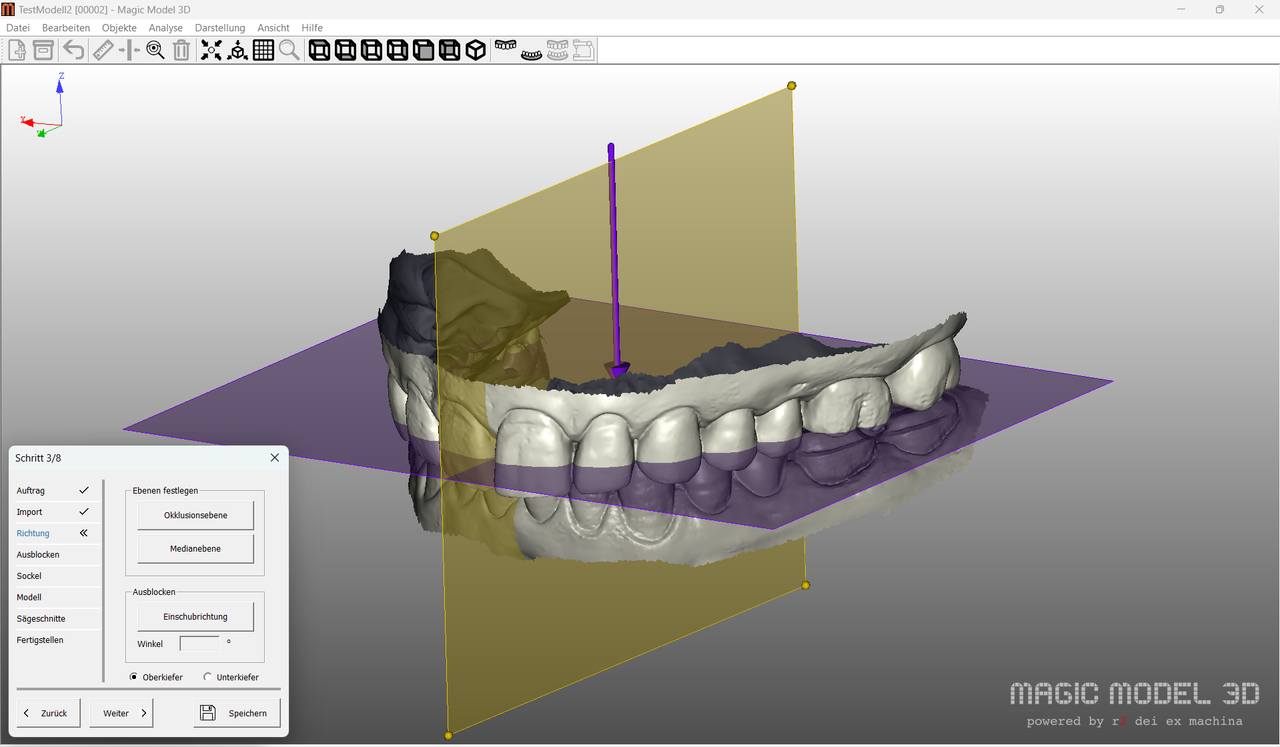The height and width of the screenshot is (747, 1280).
Task: Click the Einschubrichtung button
Action: 196,617
